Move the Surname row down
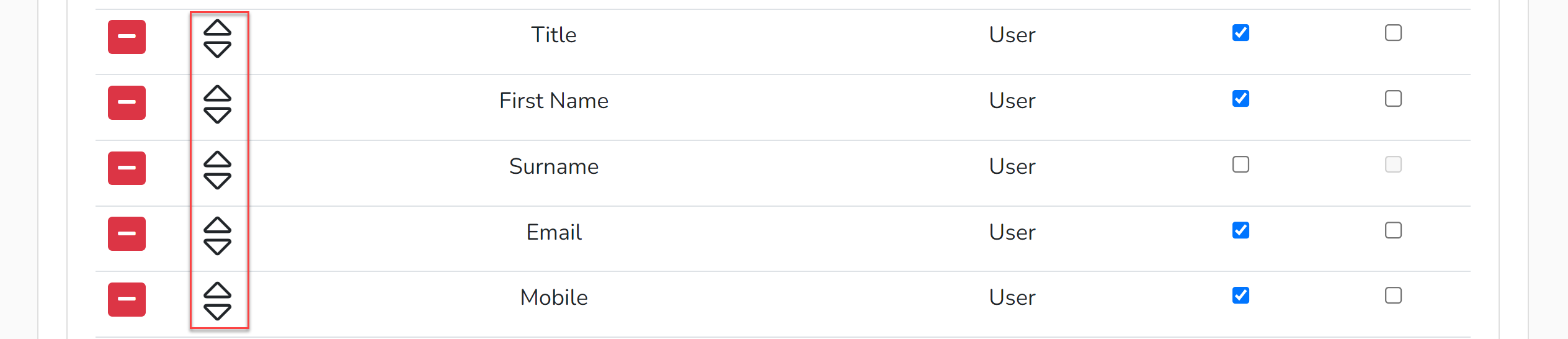Screen dimensions: 1568x339 (x=217, y=181)
